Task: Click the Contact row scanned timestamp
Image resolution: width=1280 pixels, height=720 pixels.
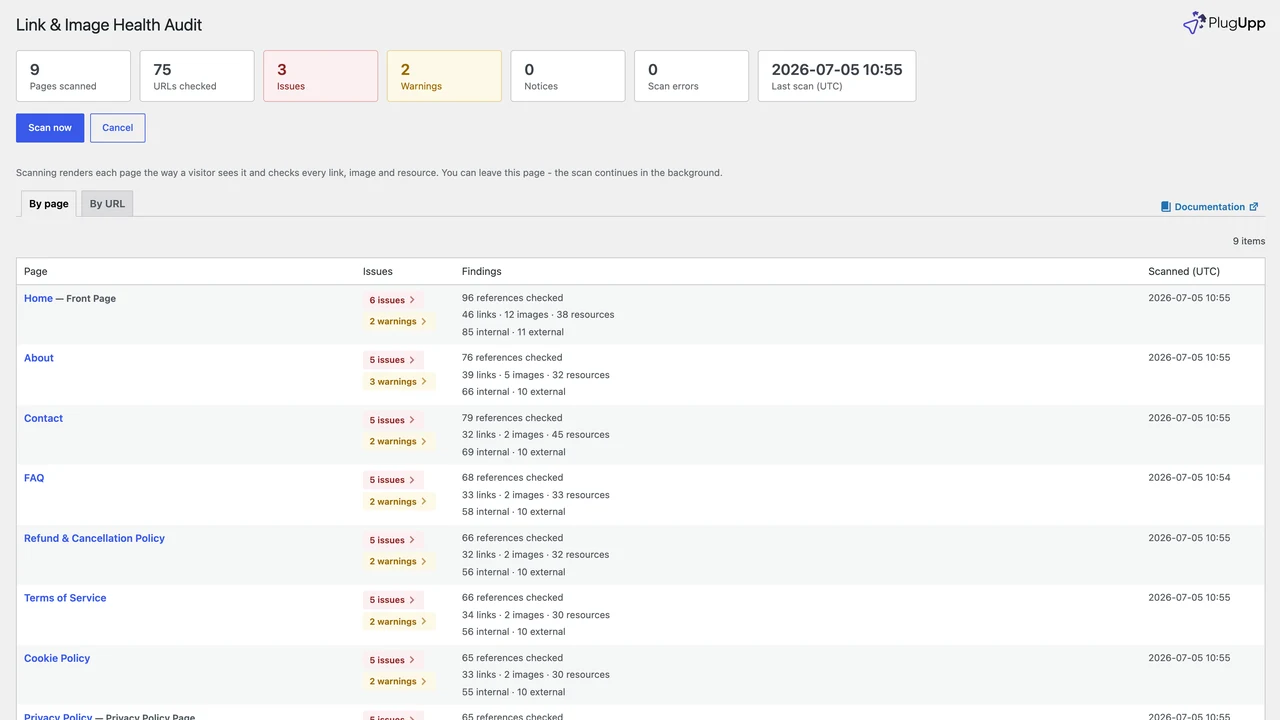Action: [1189, 418]
